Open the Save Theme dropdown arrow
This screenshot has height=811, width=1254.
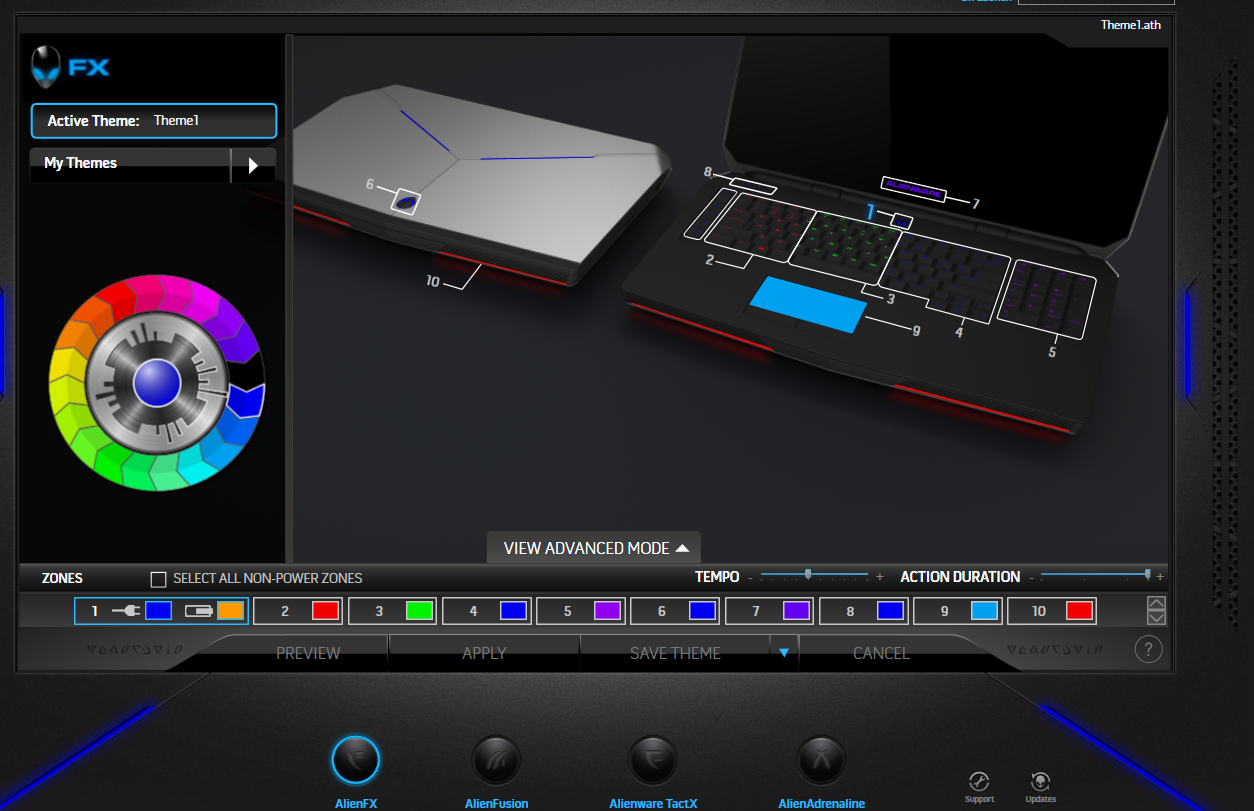pyautogui.click(x=784, y=653)
